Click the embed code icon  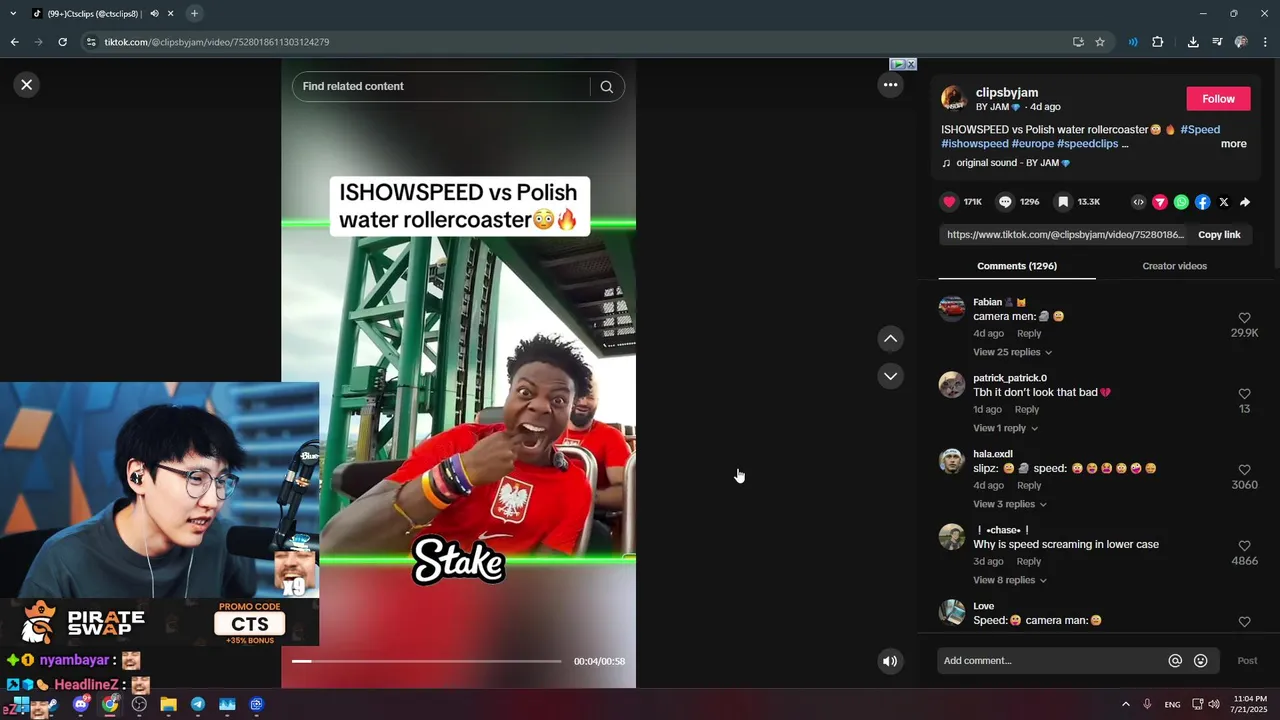(x=1138, y=202)
